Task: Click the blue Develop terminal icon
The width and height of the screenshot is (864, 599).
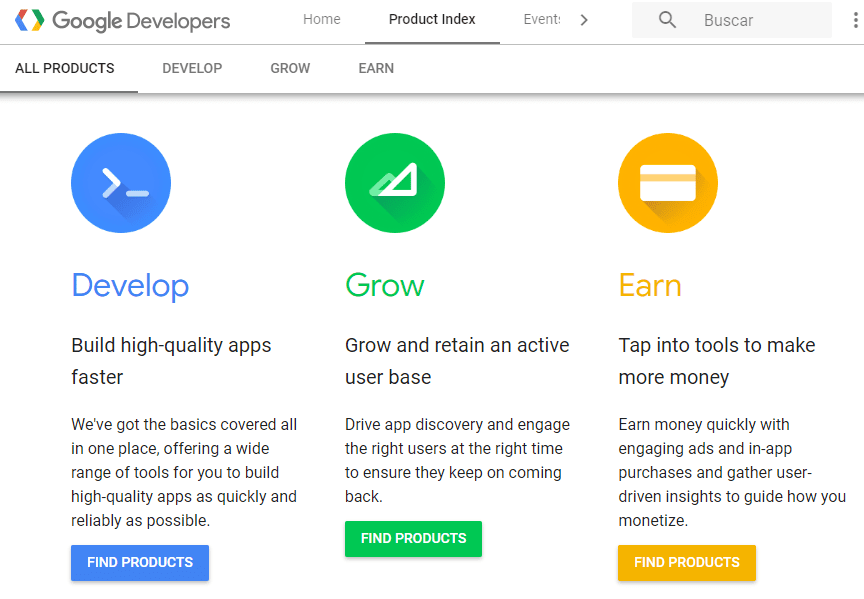Action: click(120, 183)
